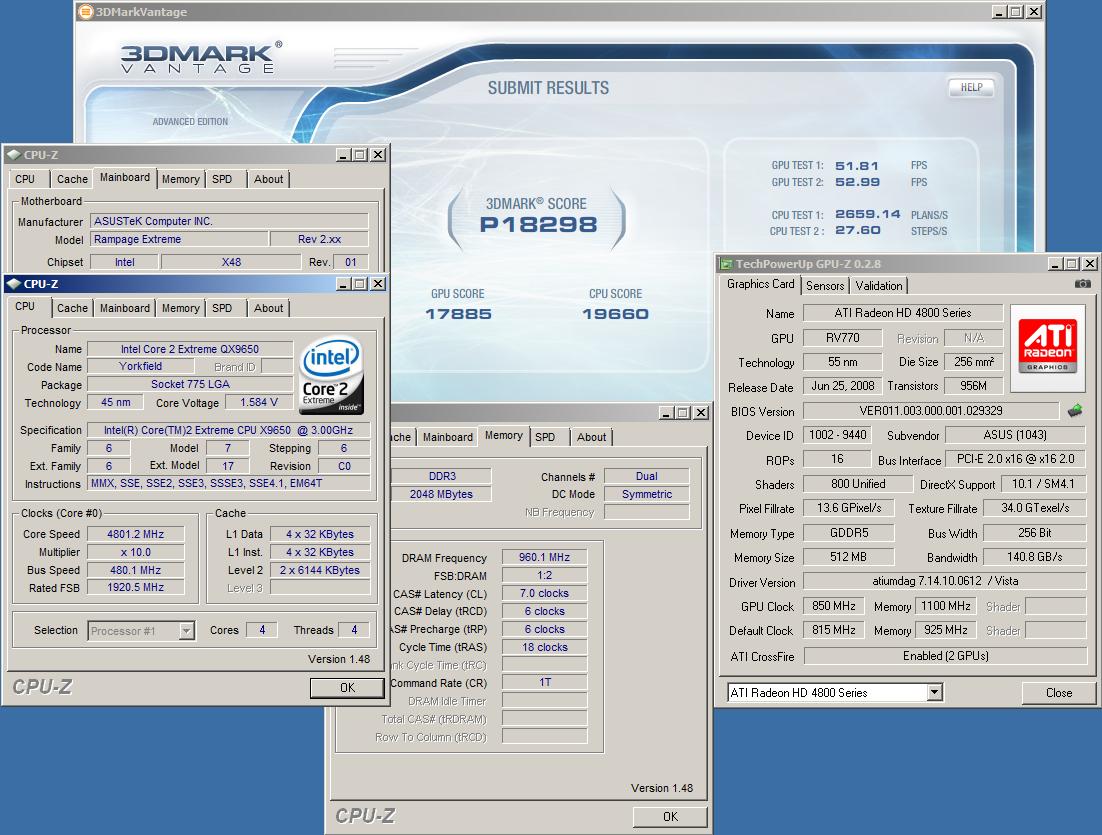The image size is (1102, 835).
Task: Click the Command Rate value 1T
Action: (x=545, y=682)
